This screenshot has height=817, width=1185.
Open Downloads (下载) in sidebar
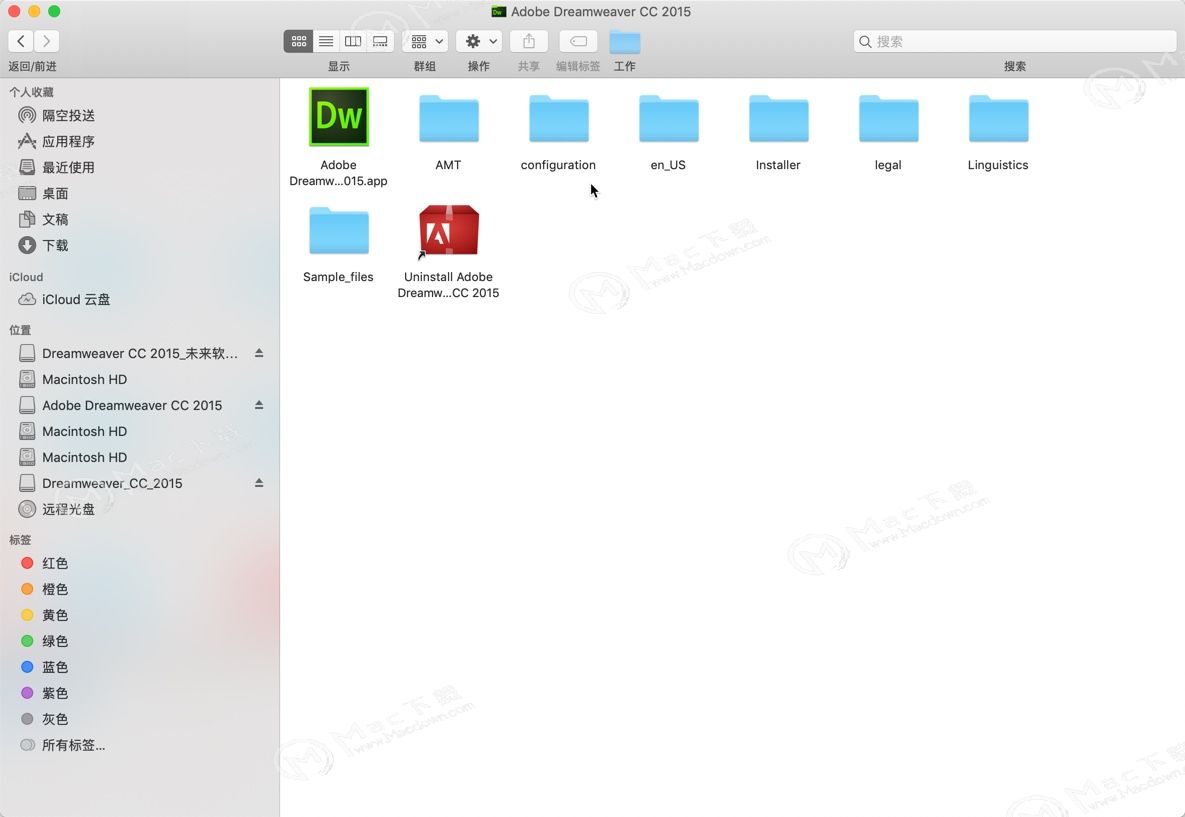(44, 245)
